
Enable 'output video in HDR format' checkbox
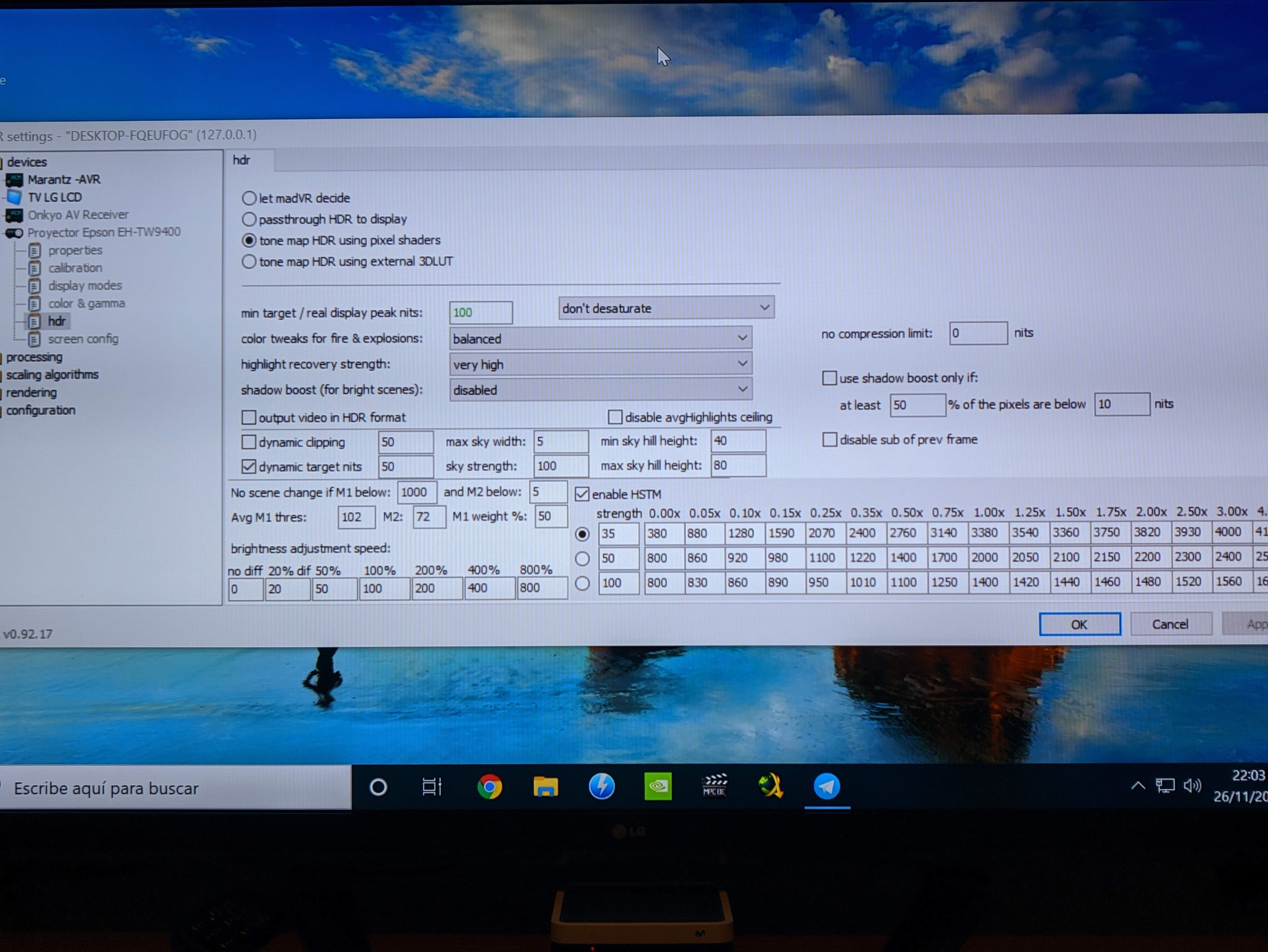point(249,417)
